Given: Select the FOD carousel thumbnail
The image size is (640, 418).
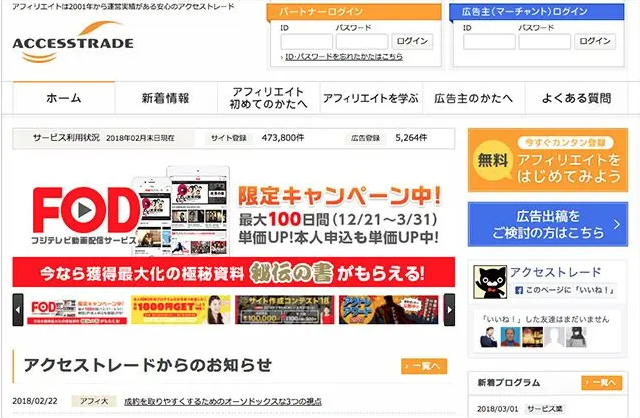Looking at the screenshot, I should pos(77,310).
